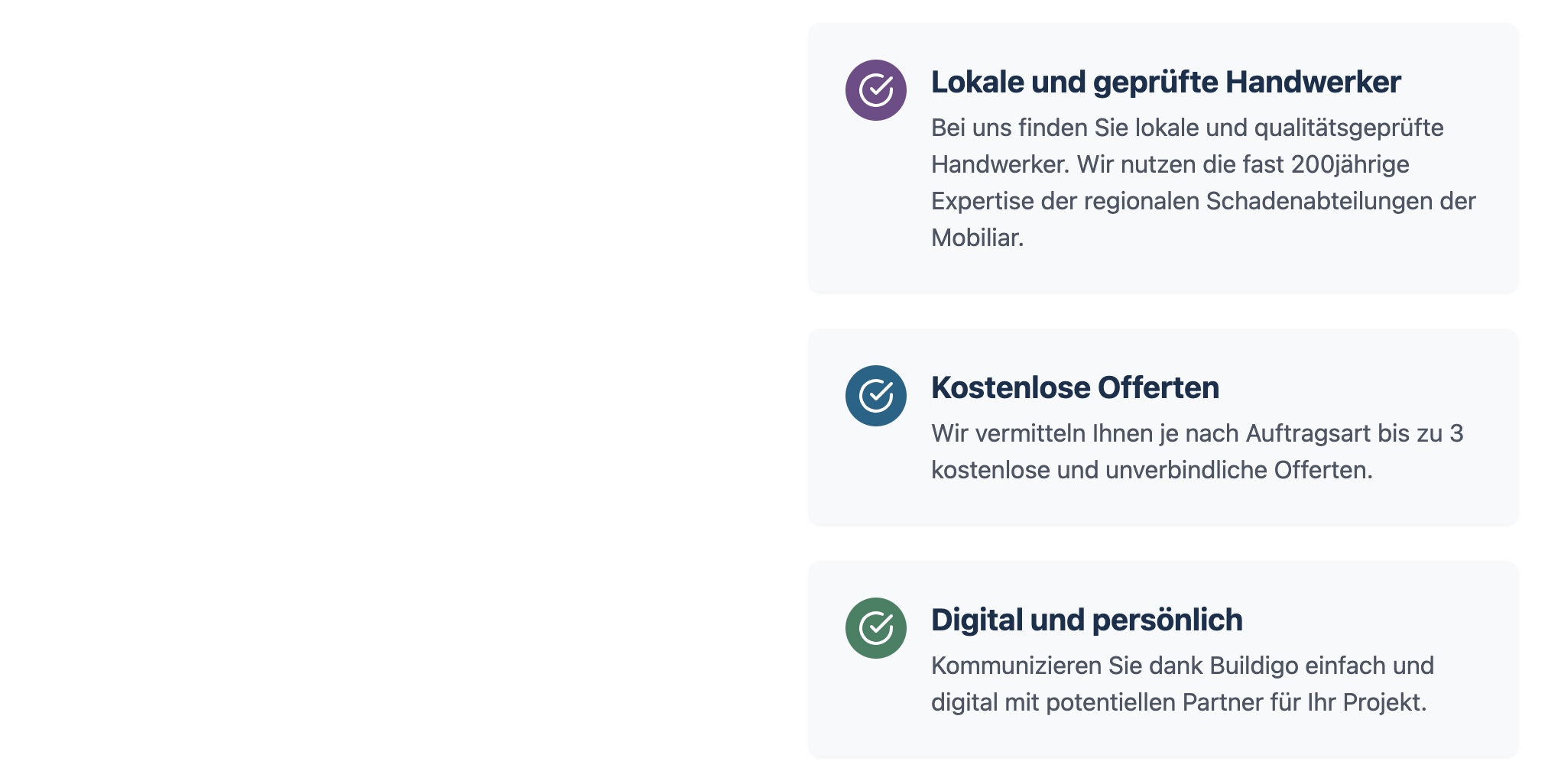Click the phrase 'unverbindliche Offerten.'
This screenshot has width=1561, height=784.
[x=1239, y=470]
